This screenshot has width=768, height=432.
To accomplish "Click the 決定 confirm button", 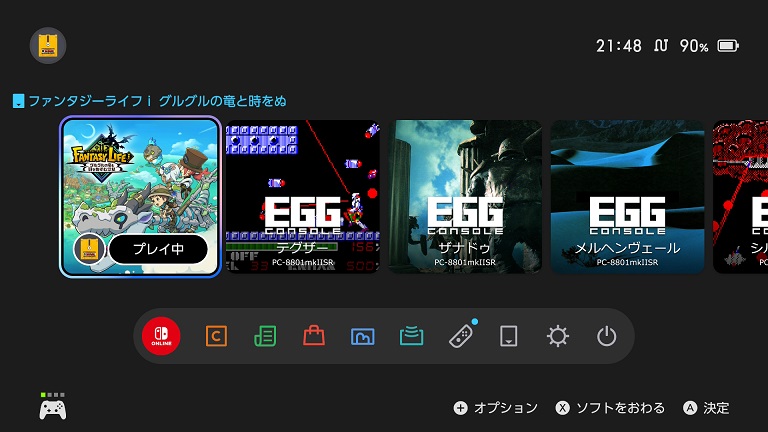I will tap(706, 408).
